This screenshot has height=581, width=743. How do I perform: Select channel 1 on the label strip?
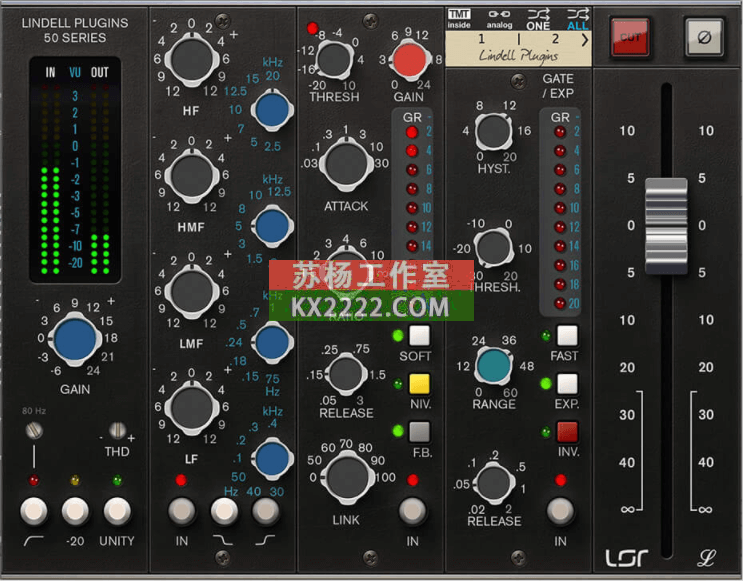click(481, 39)
